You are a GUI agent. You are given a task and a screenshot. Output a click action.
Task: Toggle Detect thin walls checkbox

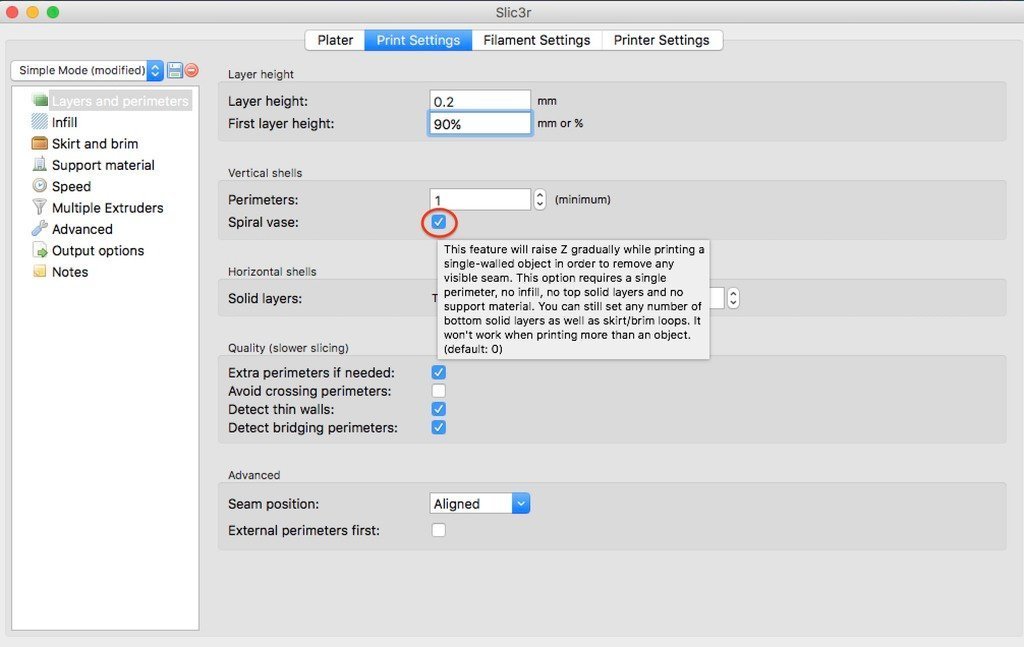439,409
